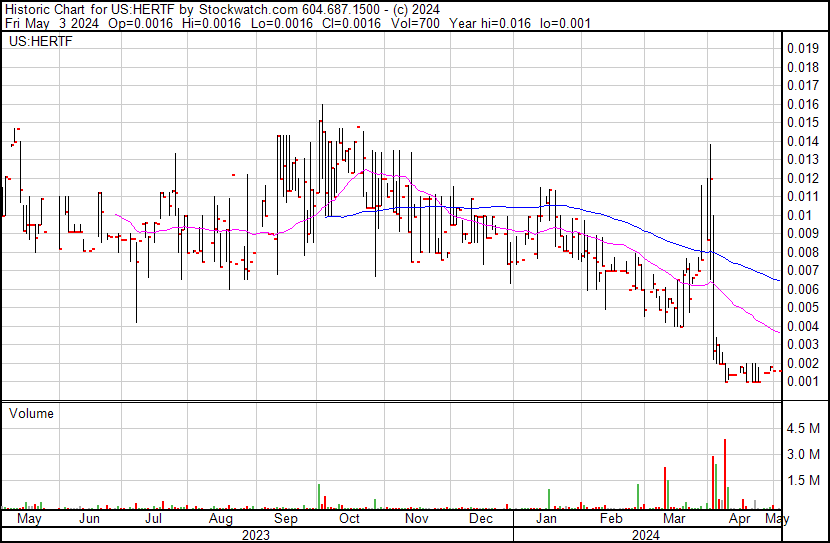Click the US:HERTF ticker label in the chart
This screenshot has height=543, width=830.
point(41,41)
